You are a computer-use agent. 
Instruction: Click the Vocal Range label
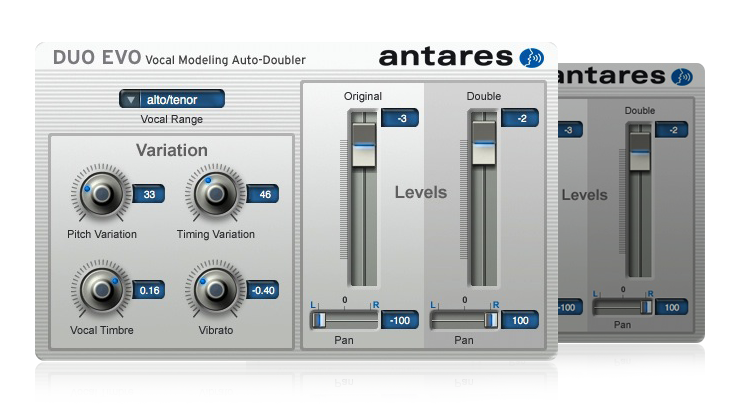click(x=172, y=119)
